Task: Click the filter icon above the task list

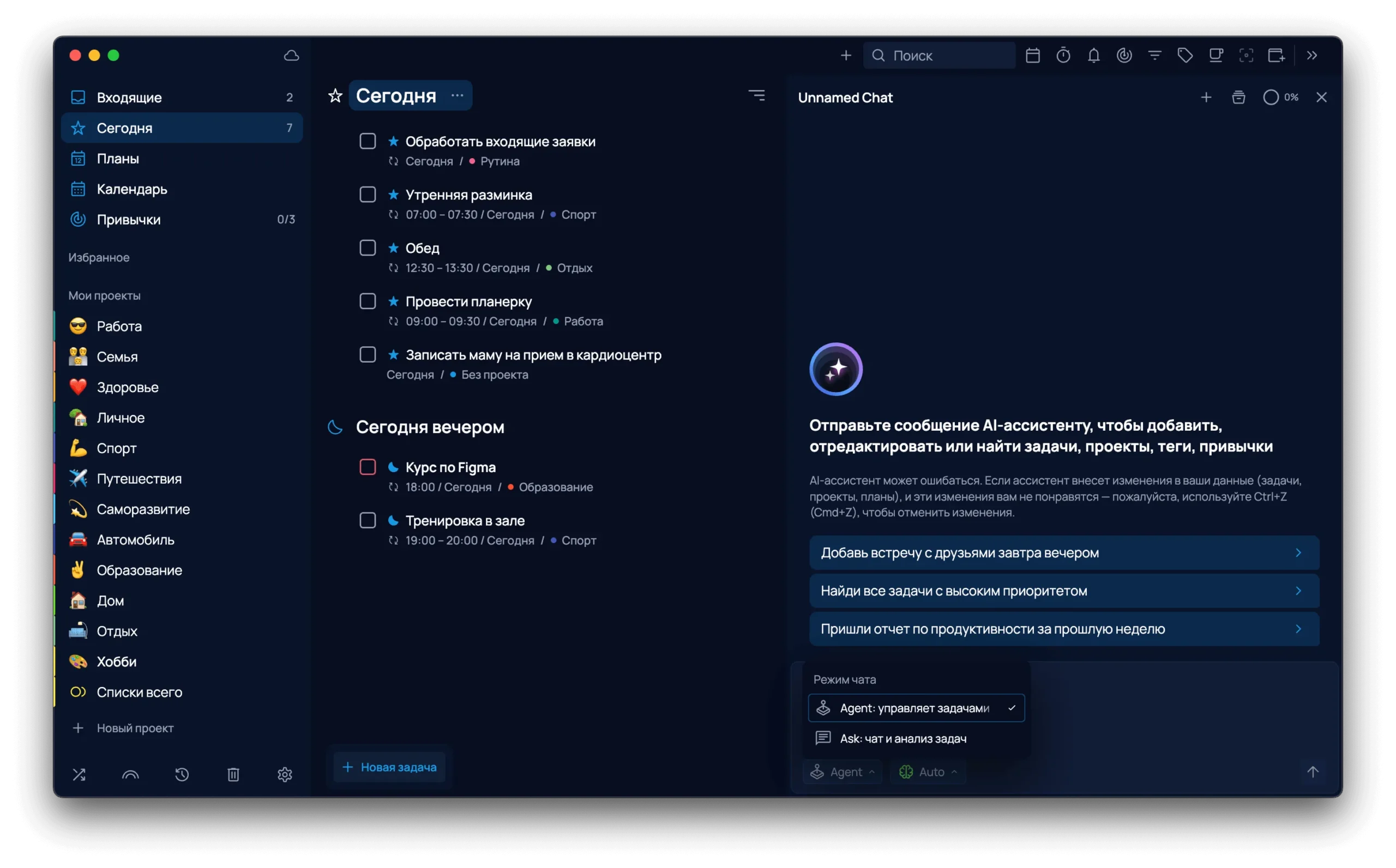Action: click(757, 95)
